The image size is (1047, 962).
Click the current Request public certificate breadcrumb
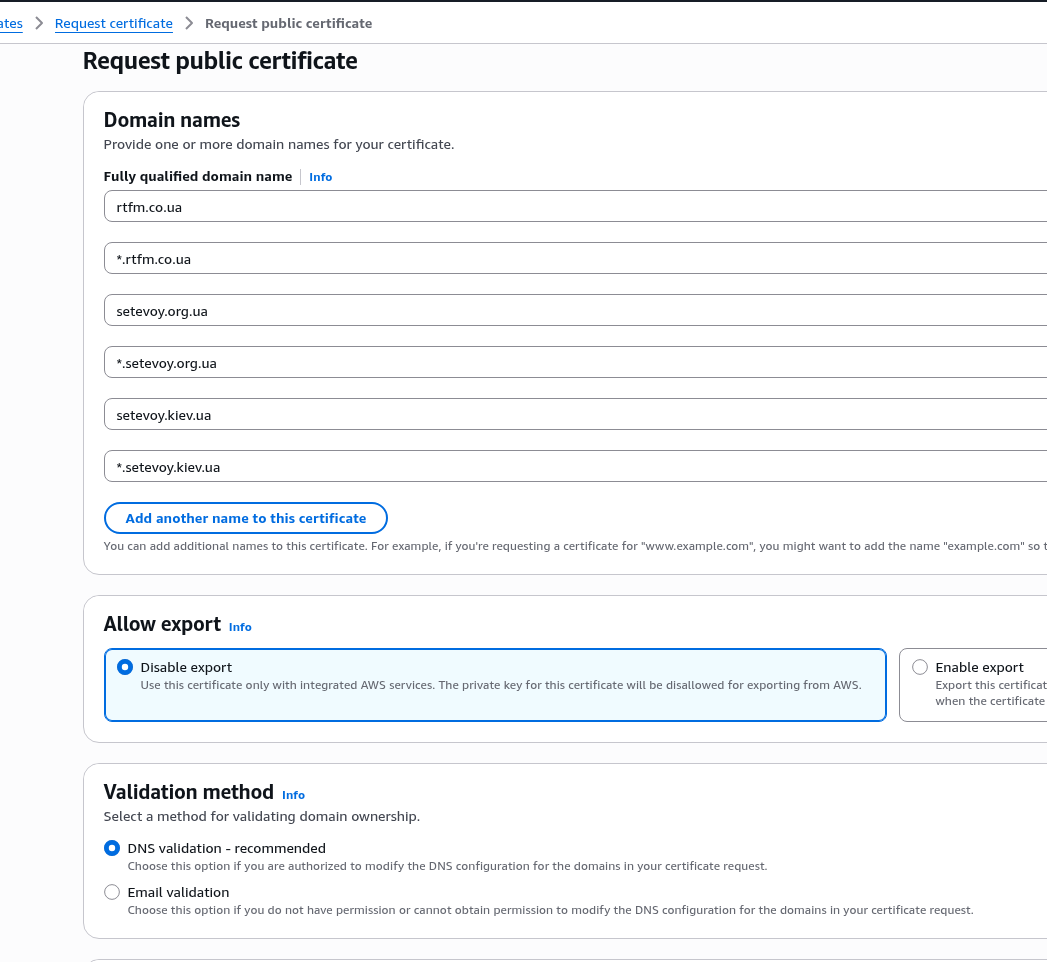coord(288,23)
